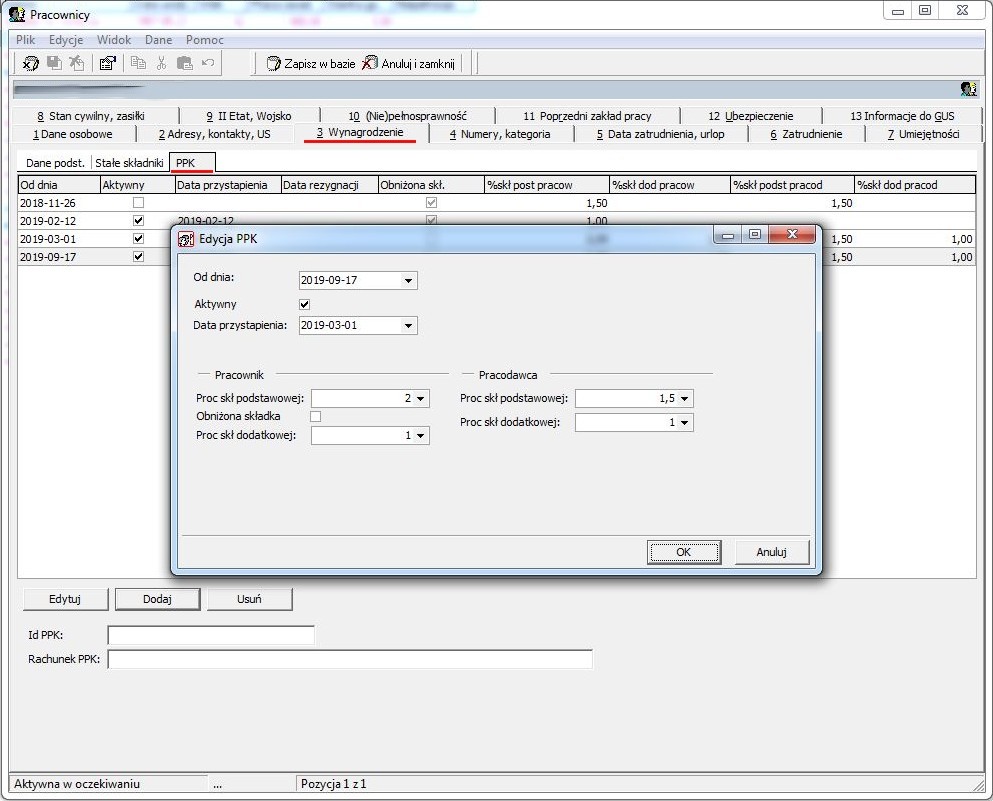Viewport: 993px width, 801px height.
Task: Click the Edycja PPK dialog title icon
Action: (x=186, y=239)
